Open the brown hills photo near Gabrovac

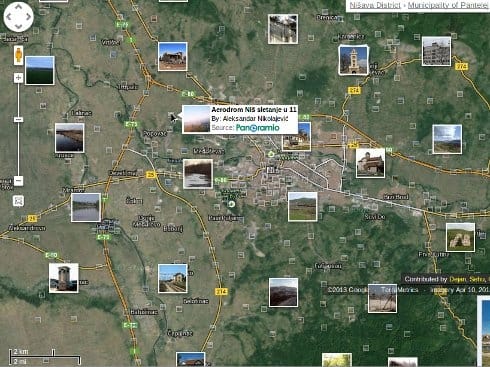point(283,292)
